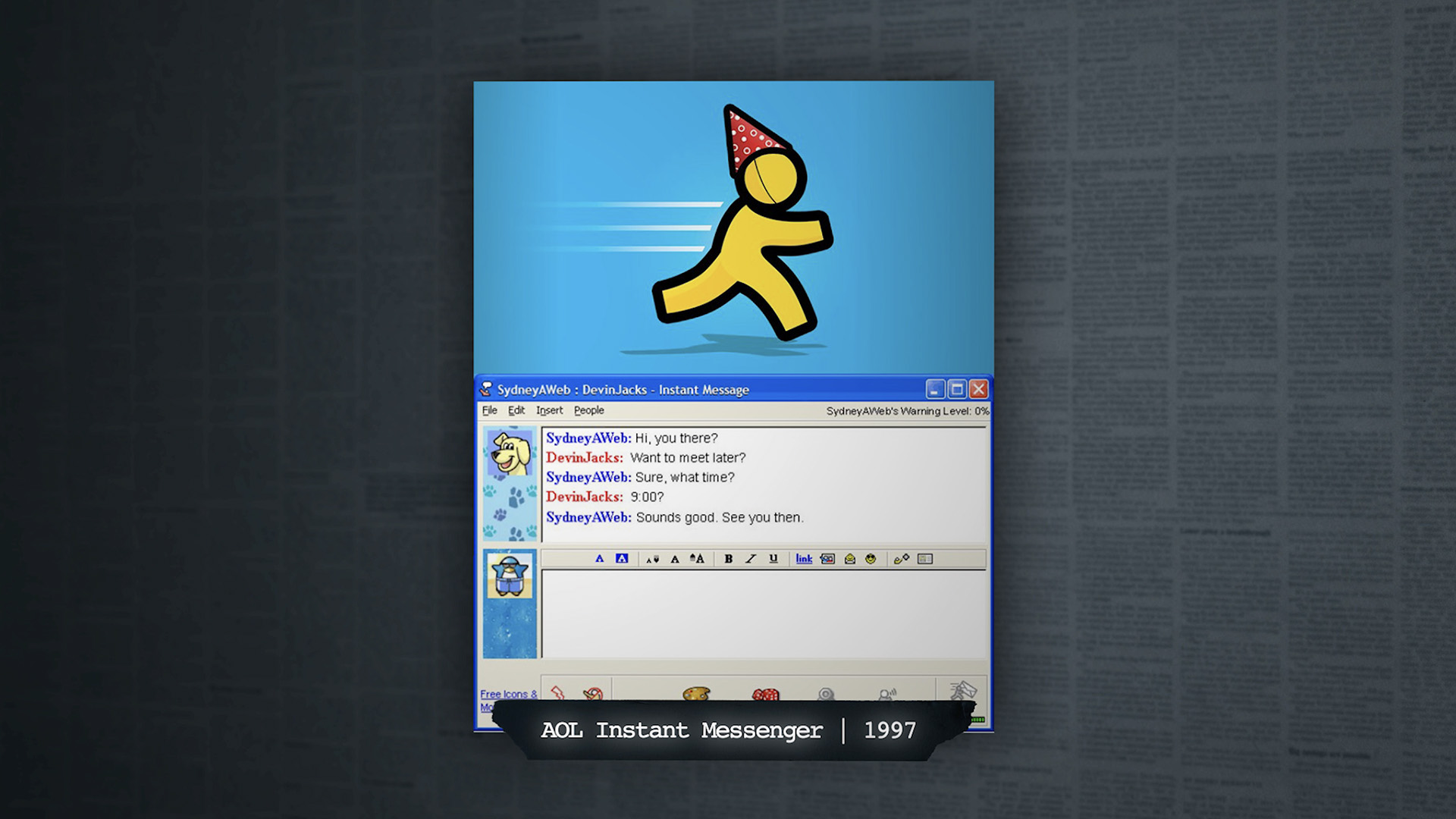Click the AIM icon in title bar
This screenshot has width=1456, height=819.
point(485,390)
